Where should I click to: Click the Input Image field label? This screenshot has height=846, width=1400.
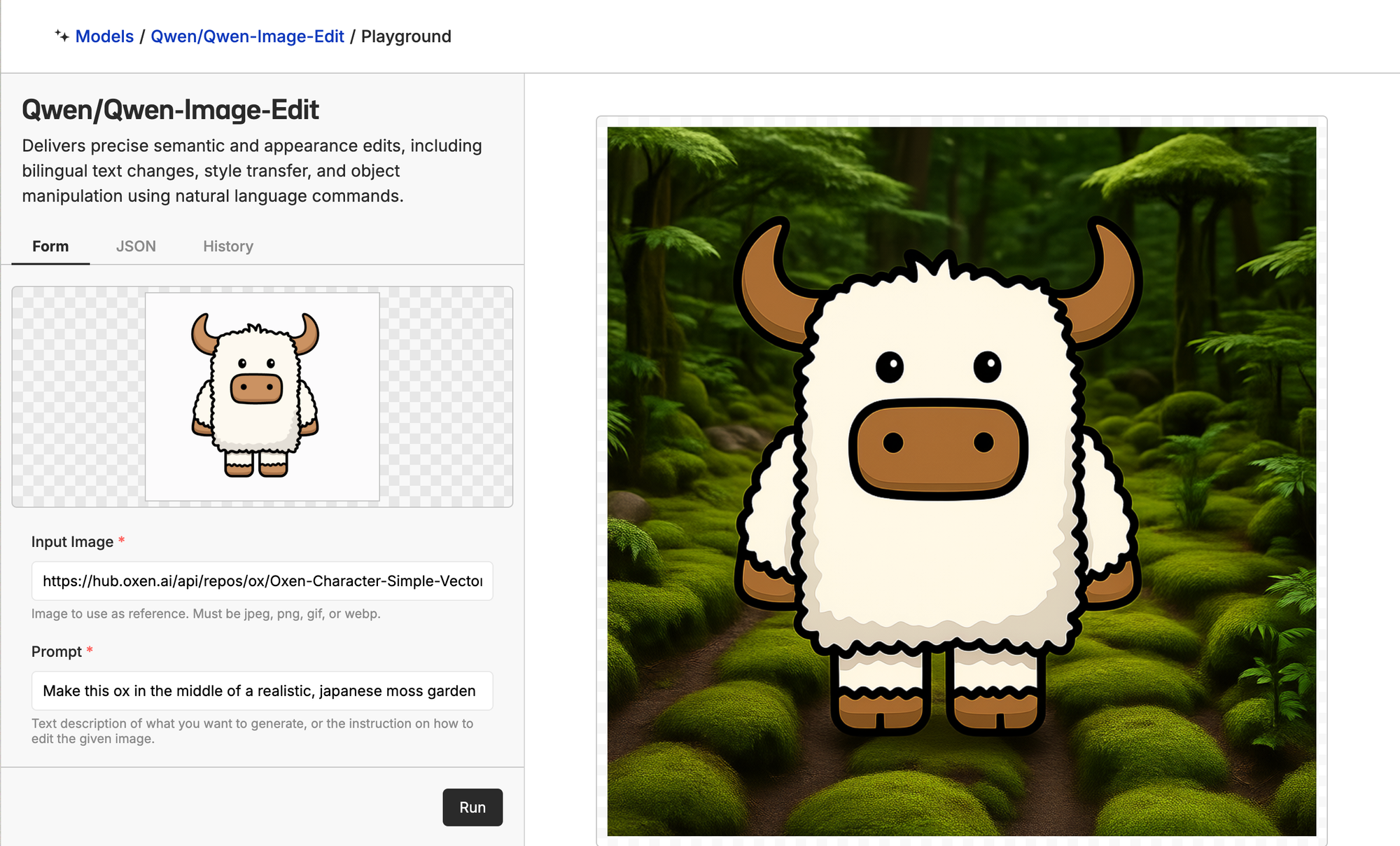[72, 542]
